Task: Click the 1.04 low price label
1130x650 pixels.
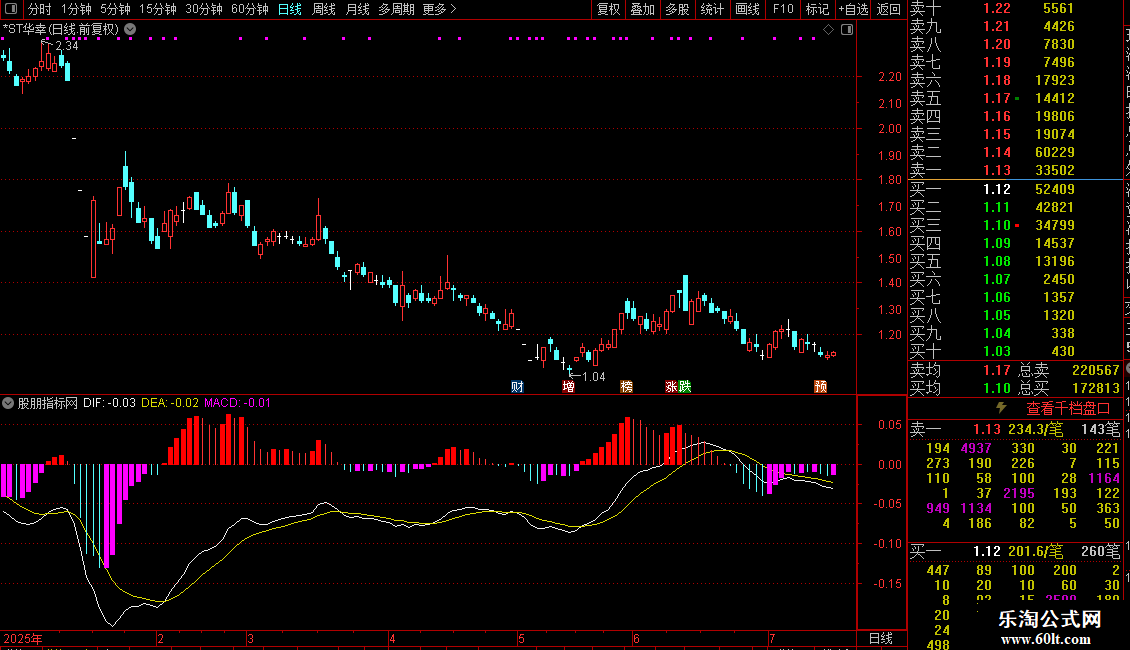Action: pyautogui.click(x=594, y=377)
